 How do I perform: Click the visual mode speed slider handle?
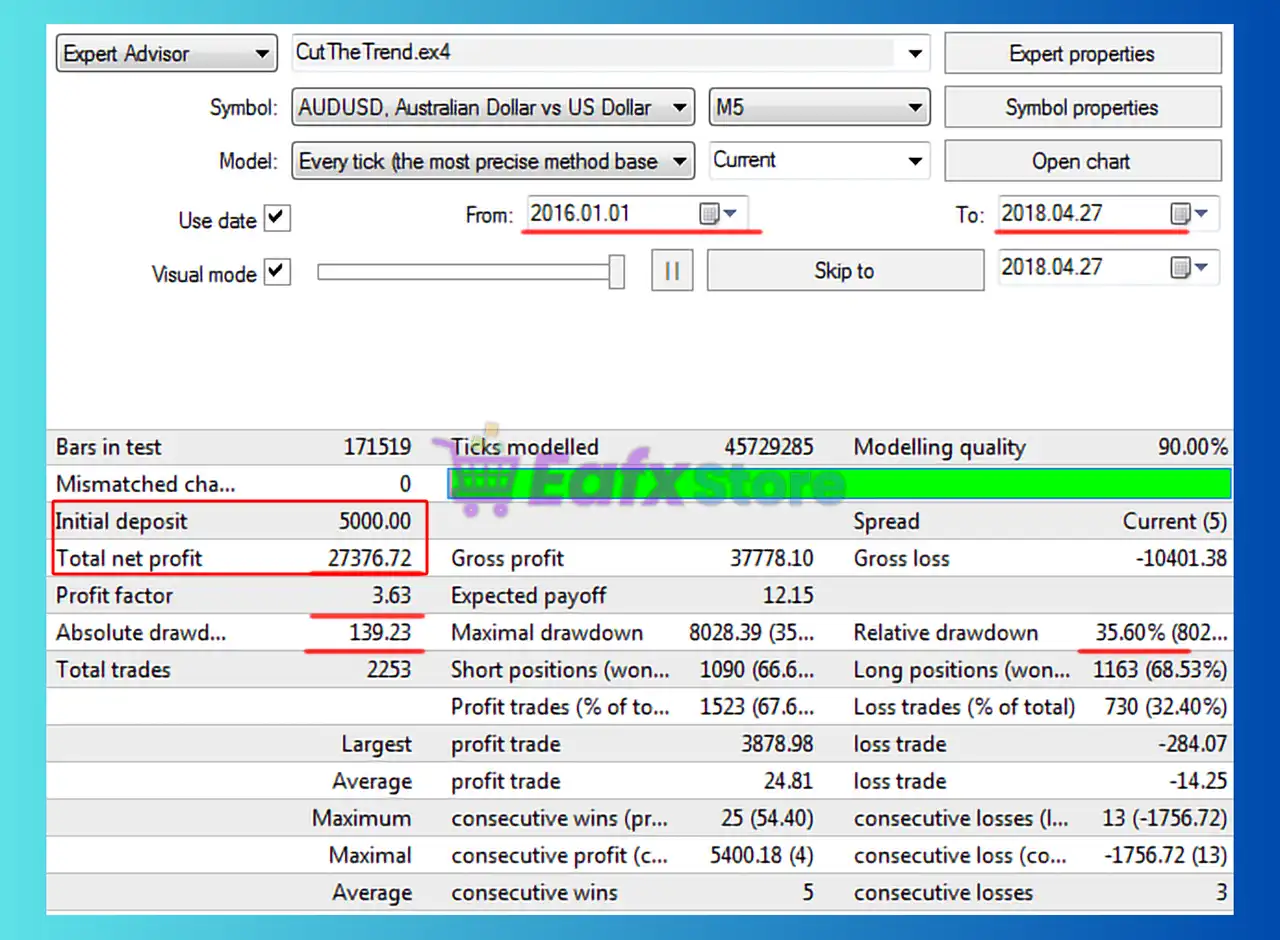tap(617, 271)
